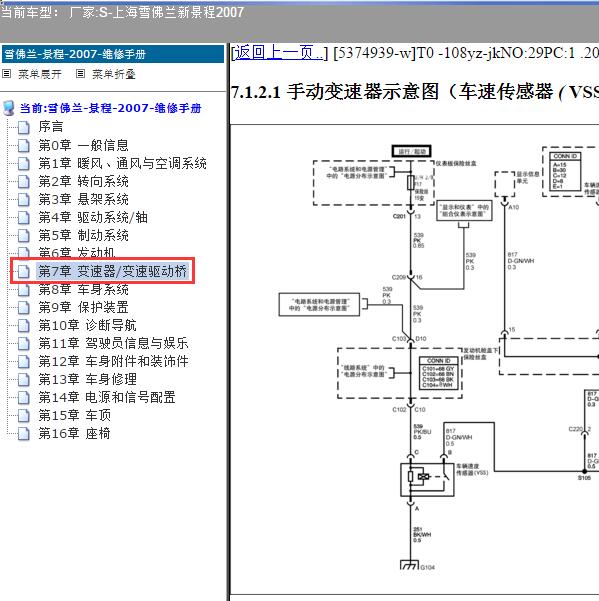
Task: Open 第0章 一般信息
Action: [x=83, y=145]
